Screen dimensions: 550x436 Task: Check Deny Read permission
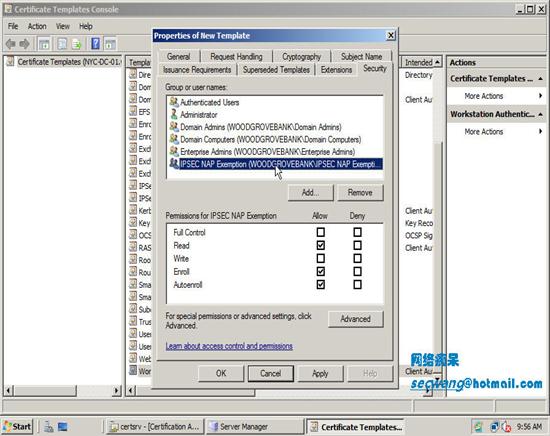click(x=357, y=245)
